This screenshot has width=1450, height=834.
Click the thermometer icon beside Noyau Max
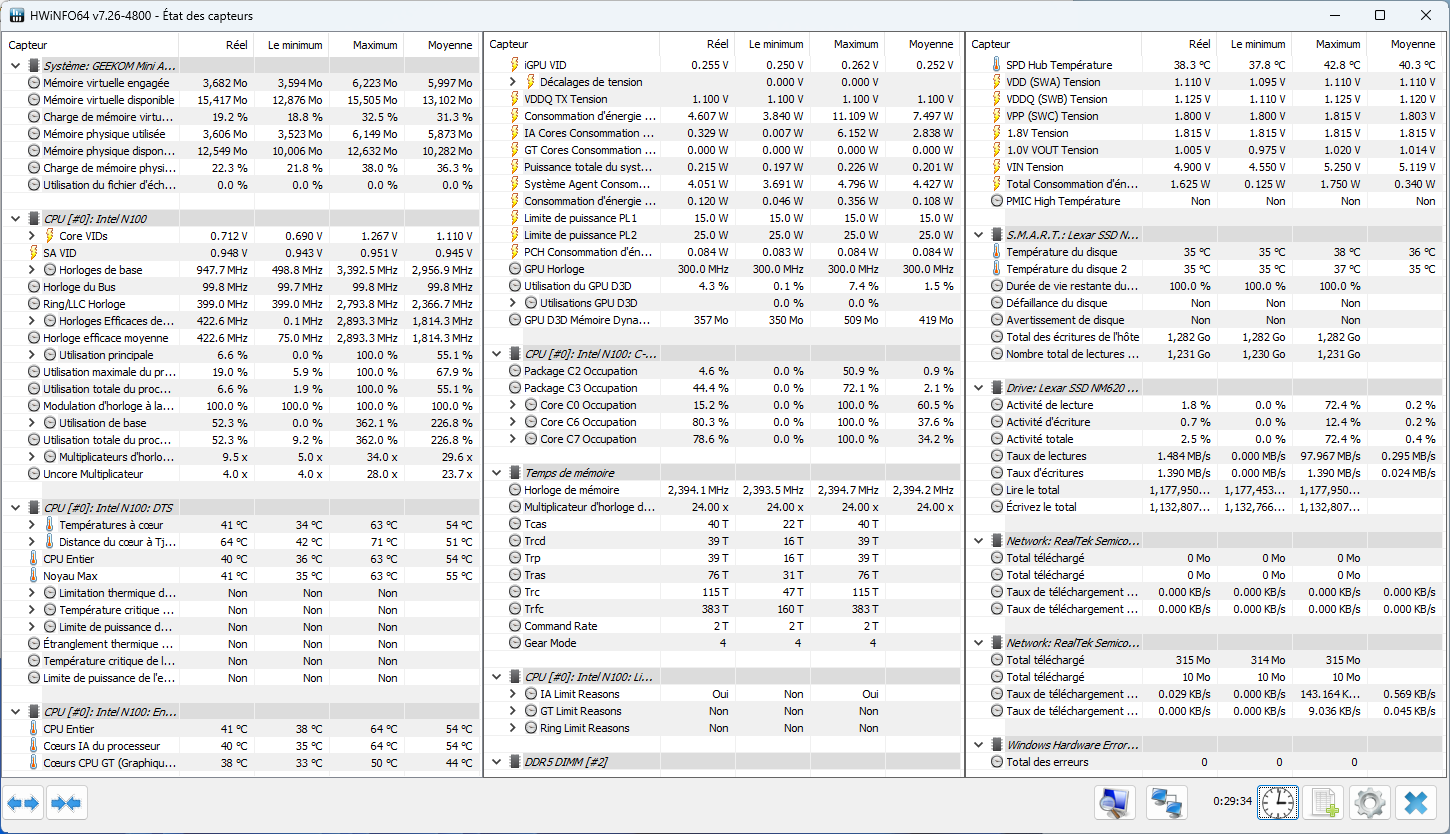(33, 576)
